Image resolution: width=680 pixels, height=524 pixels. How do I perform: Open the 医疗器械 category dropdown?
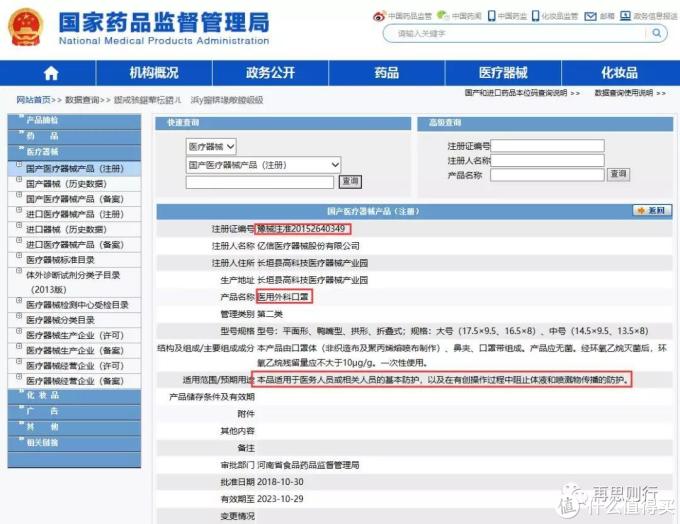[211, 147]
